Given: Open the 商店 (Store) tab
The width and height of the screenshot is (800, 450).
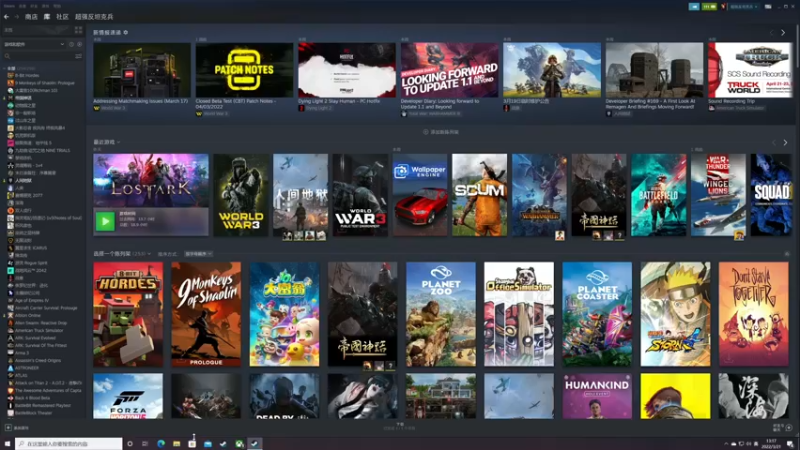Looking at the screenshot, I should pos(31,17).
